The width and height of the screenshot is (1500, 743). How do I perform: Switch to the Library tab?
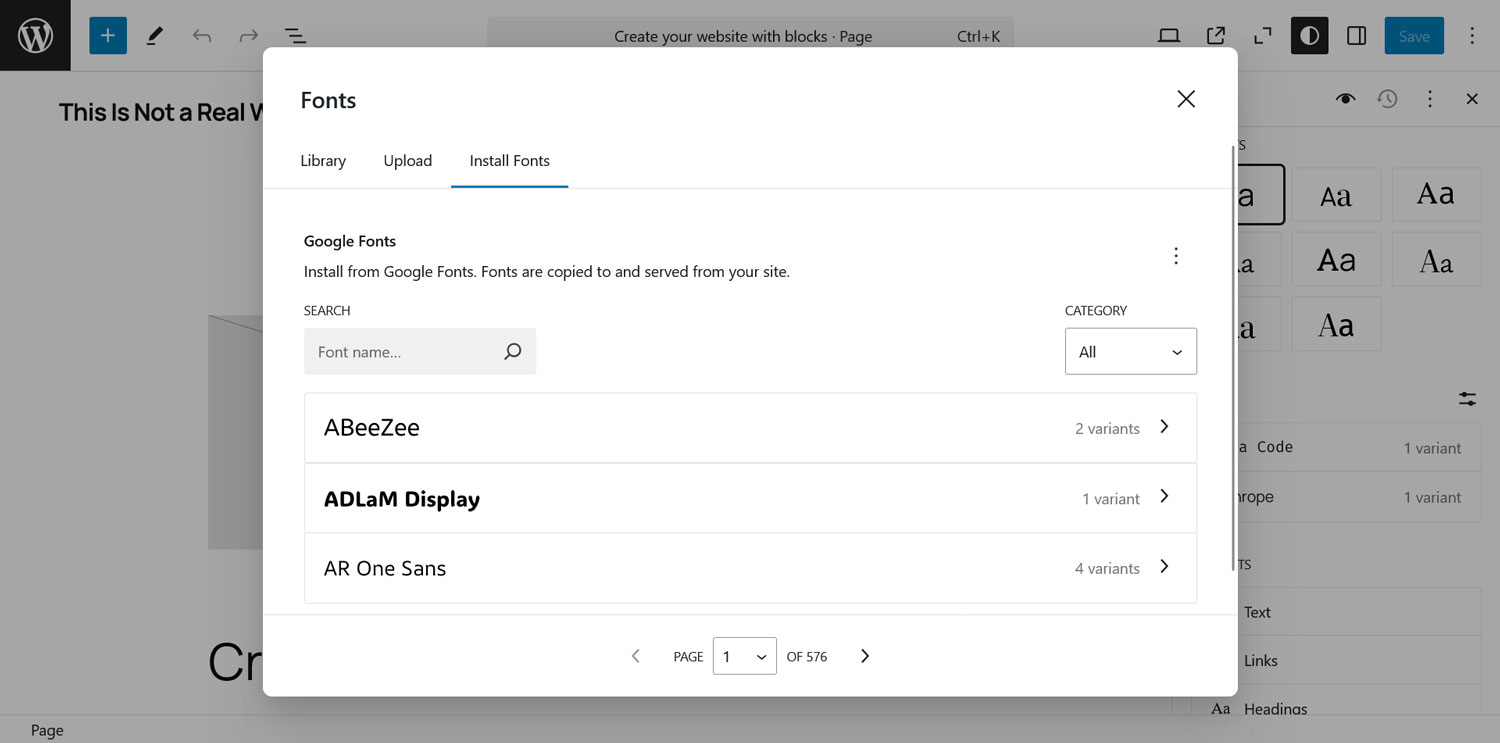(x=323, y=161)
